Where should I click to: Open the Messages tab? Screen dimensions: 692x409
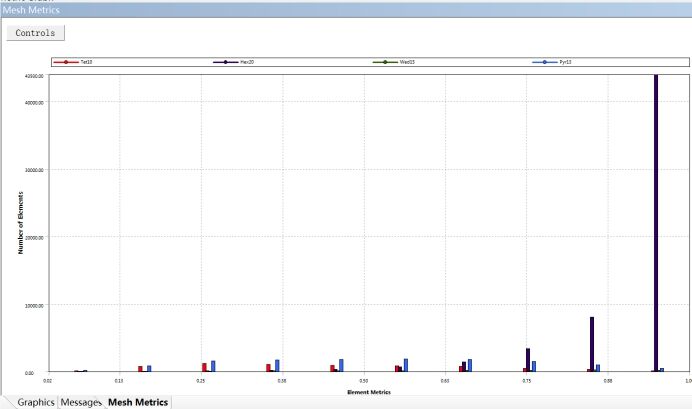click(x=81, y=402)
